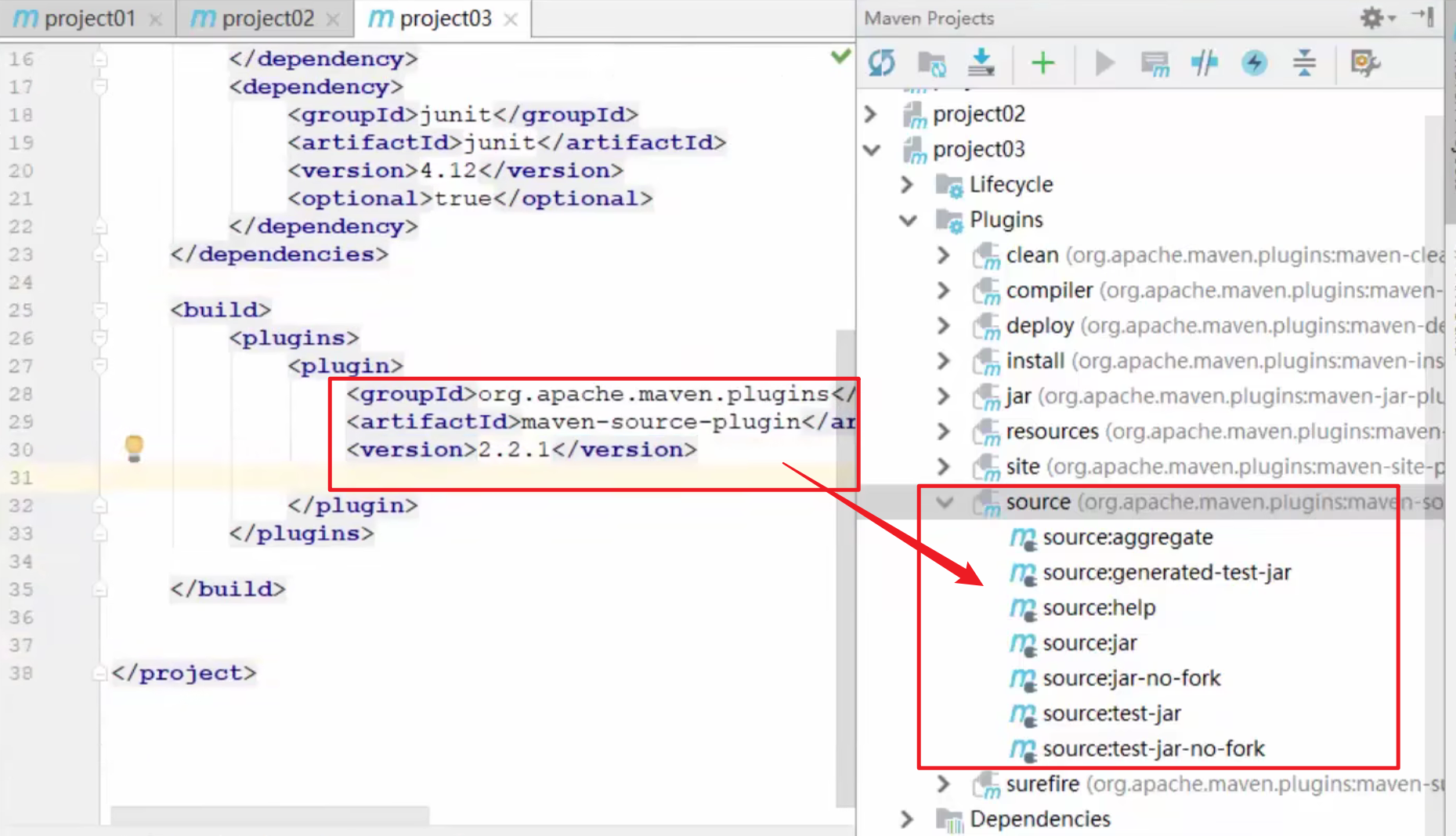Select source:test-jar goal
The image size is (1456, 836).
point(1111,714)
